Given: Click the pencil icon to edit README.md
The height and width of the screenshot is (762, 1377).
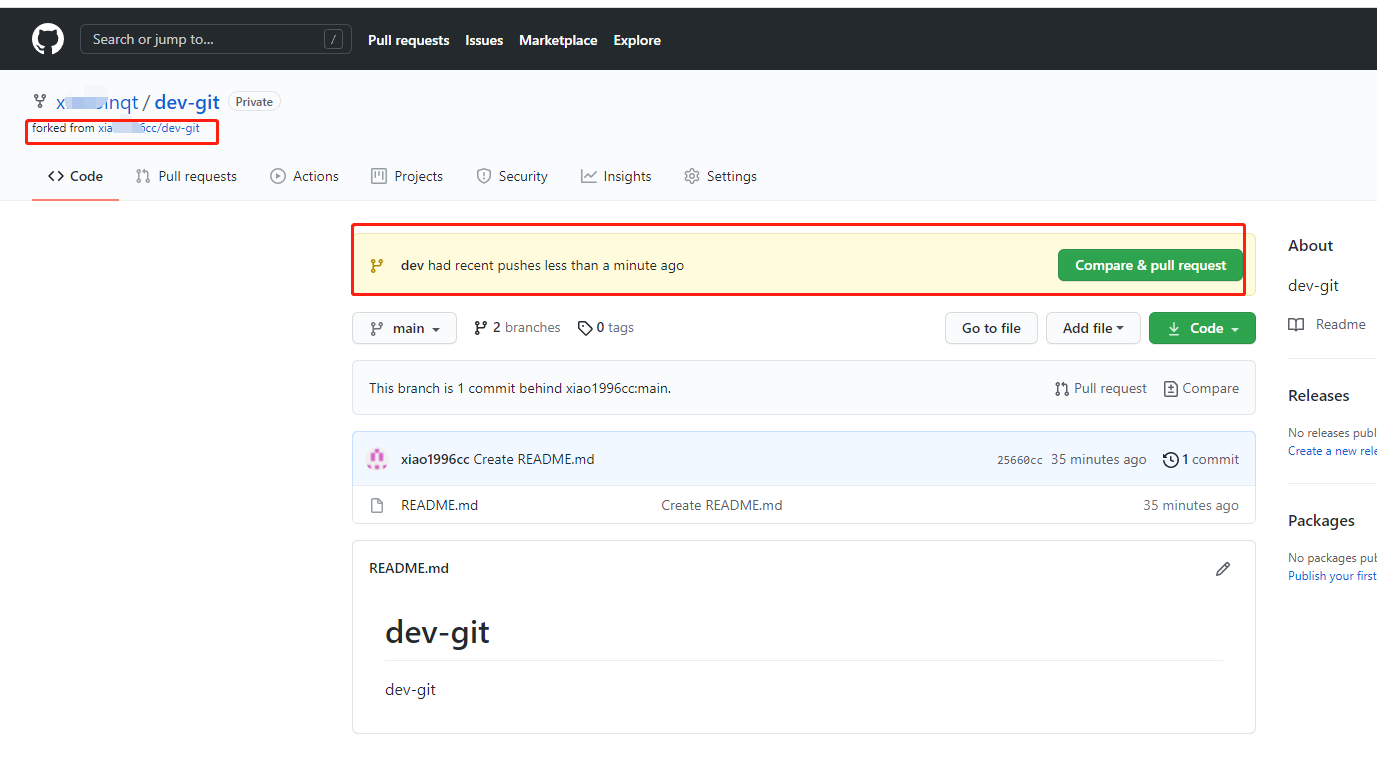Looking at the screenshot, I should click(1223, 568).
